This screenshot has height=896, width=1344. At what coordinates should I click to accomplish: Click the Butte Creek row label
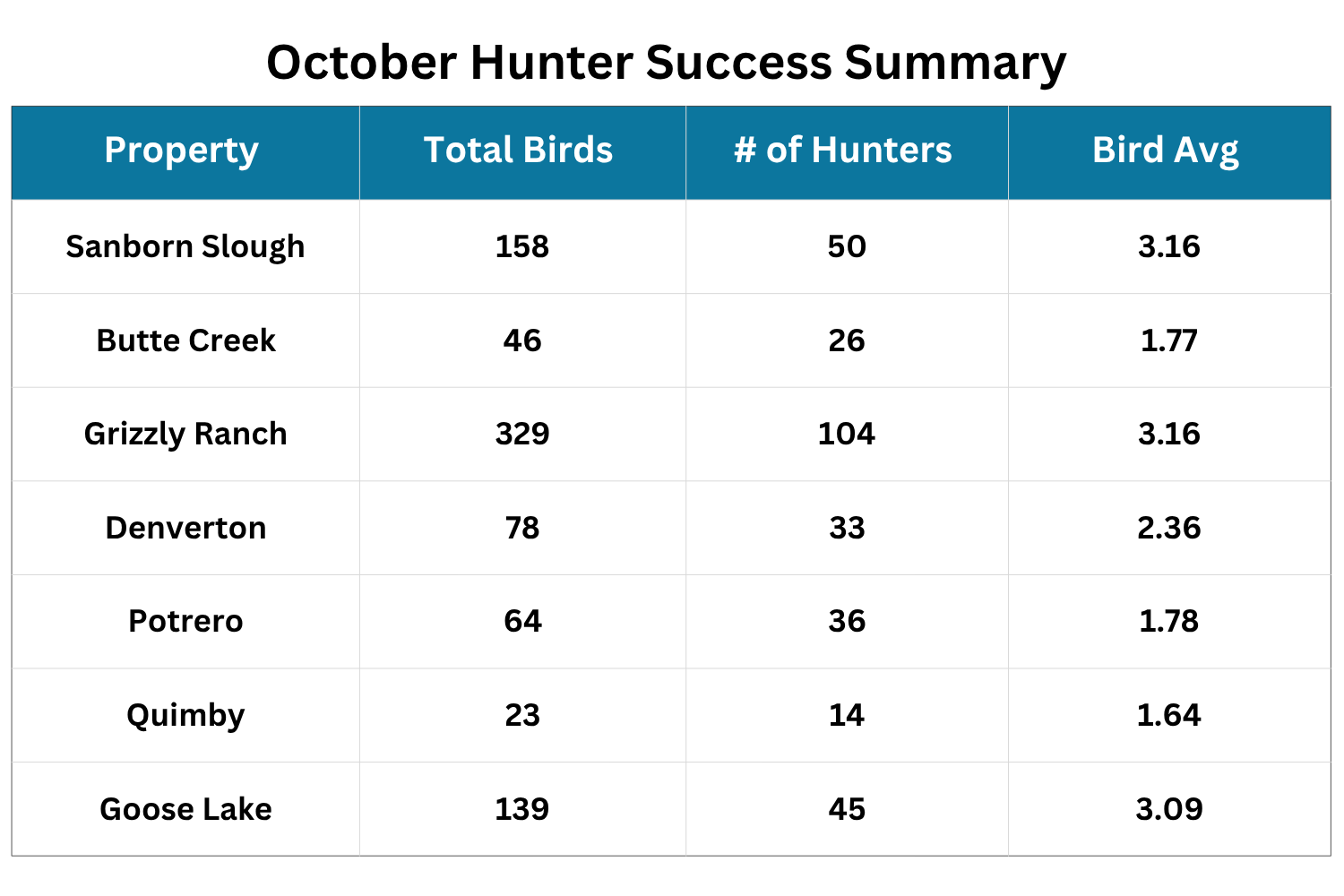pyautogui.click(x=185, y=340)
